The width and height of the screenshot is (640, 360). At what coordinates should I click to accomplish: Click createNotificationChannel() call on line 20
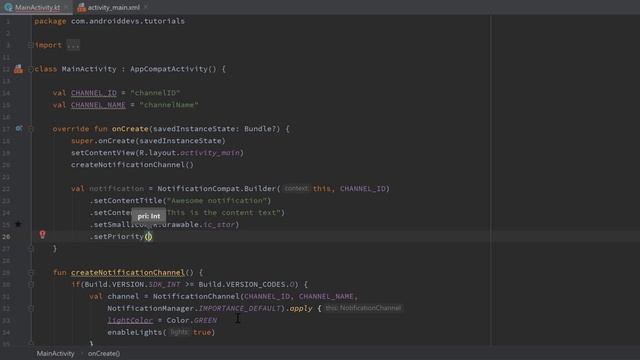click(132, 164)
